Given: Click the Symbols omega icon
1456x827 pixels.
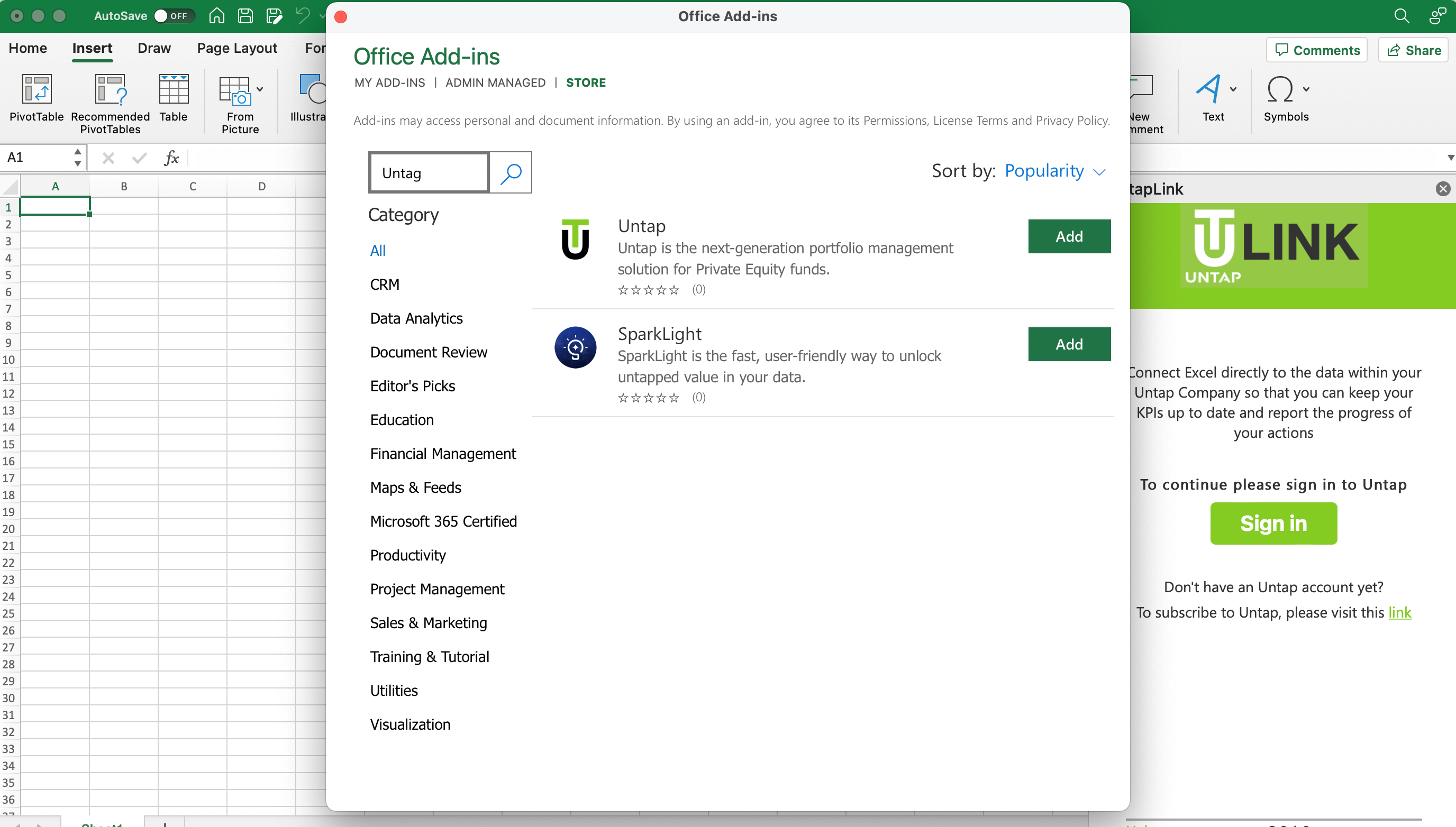Looking at the screenshot, I should click(1280, 89).
